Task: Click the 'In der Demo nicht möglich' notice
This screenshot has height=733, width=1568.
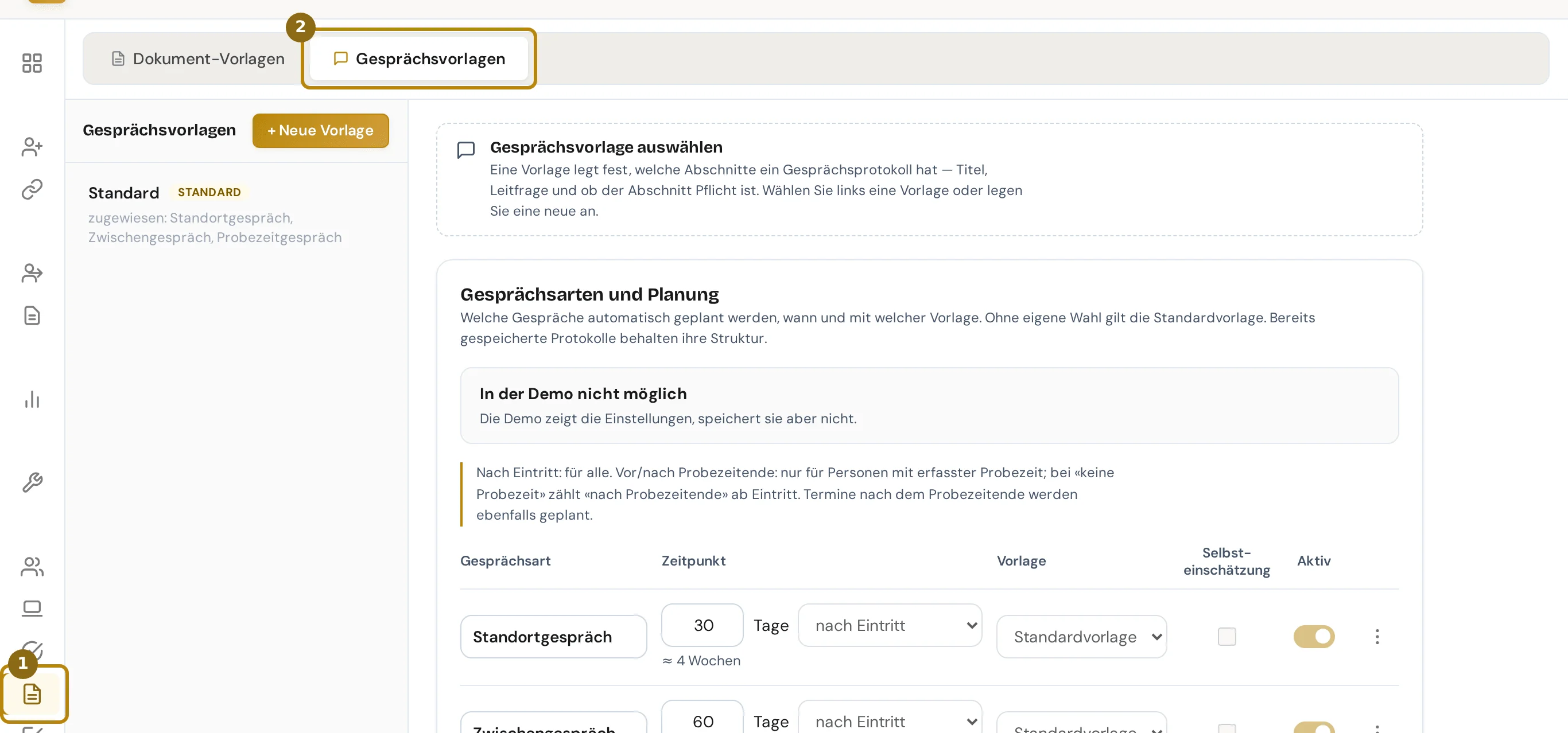Action: (x=929, y=406)
